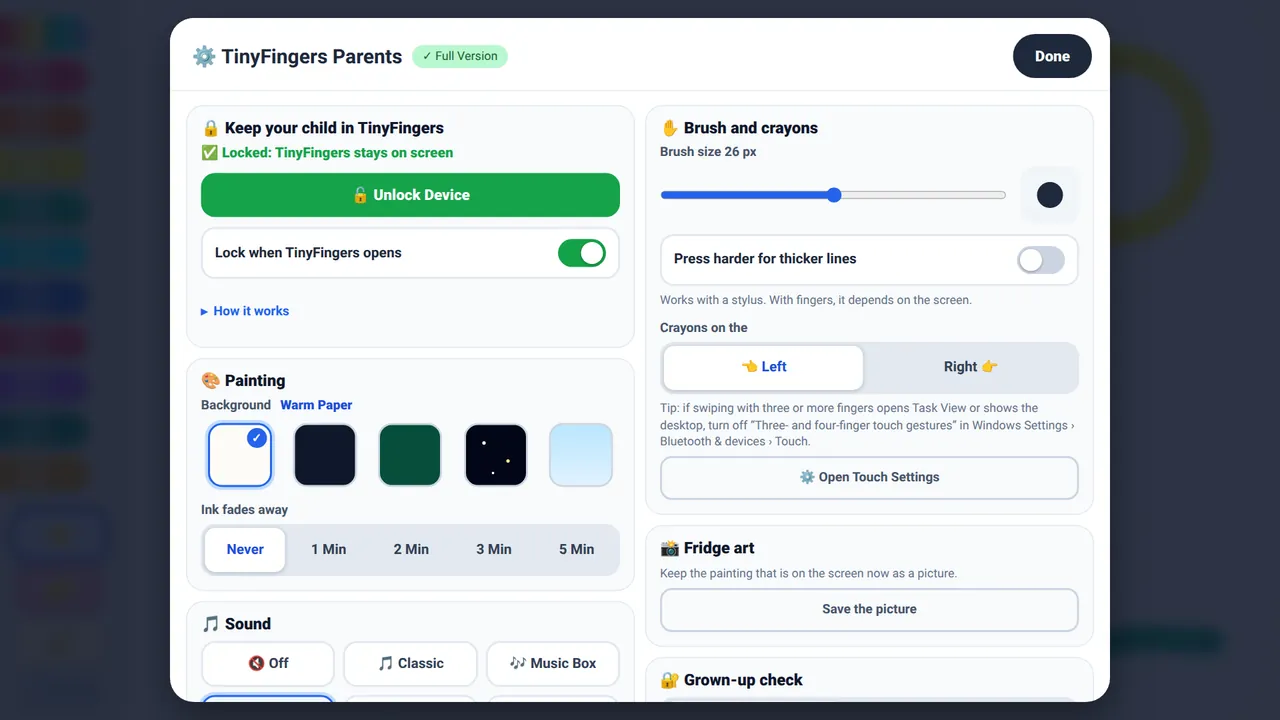The image size is (1280, 720).
Task: Toggle Lock when TinyFingers opens switch
Action: pos(582,253)
